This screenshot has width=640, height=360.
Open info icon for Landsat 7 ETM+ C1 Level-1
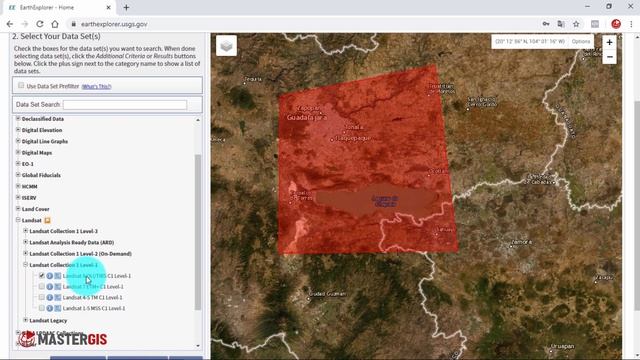pos(50,287)
